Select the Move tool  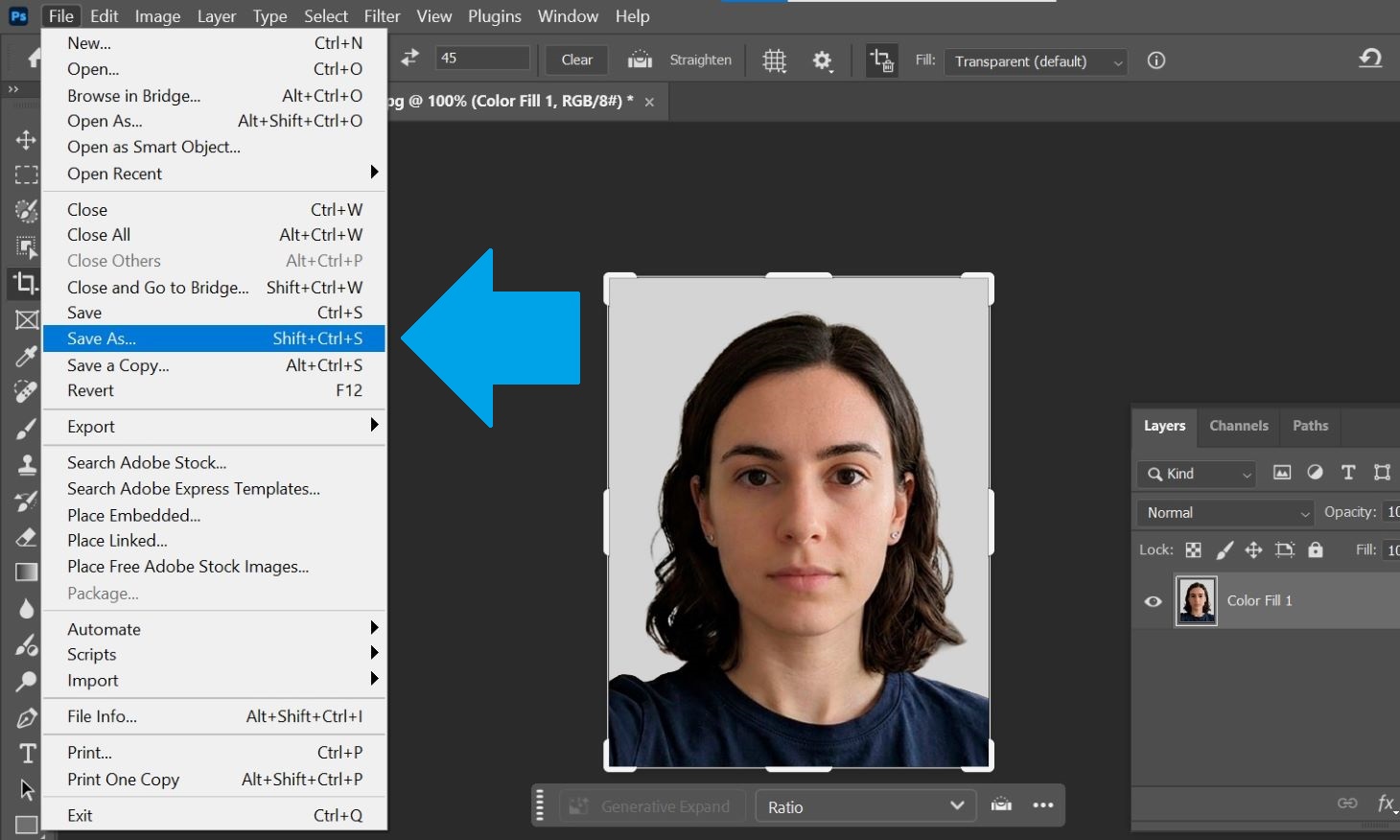26,139
